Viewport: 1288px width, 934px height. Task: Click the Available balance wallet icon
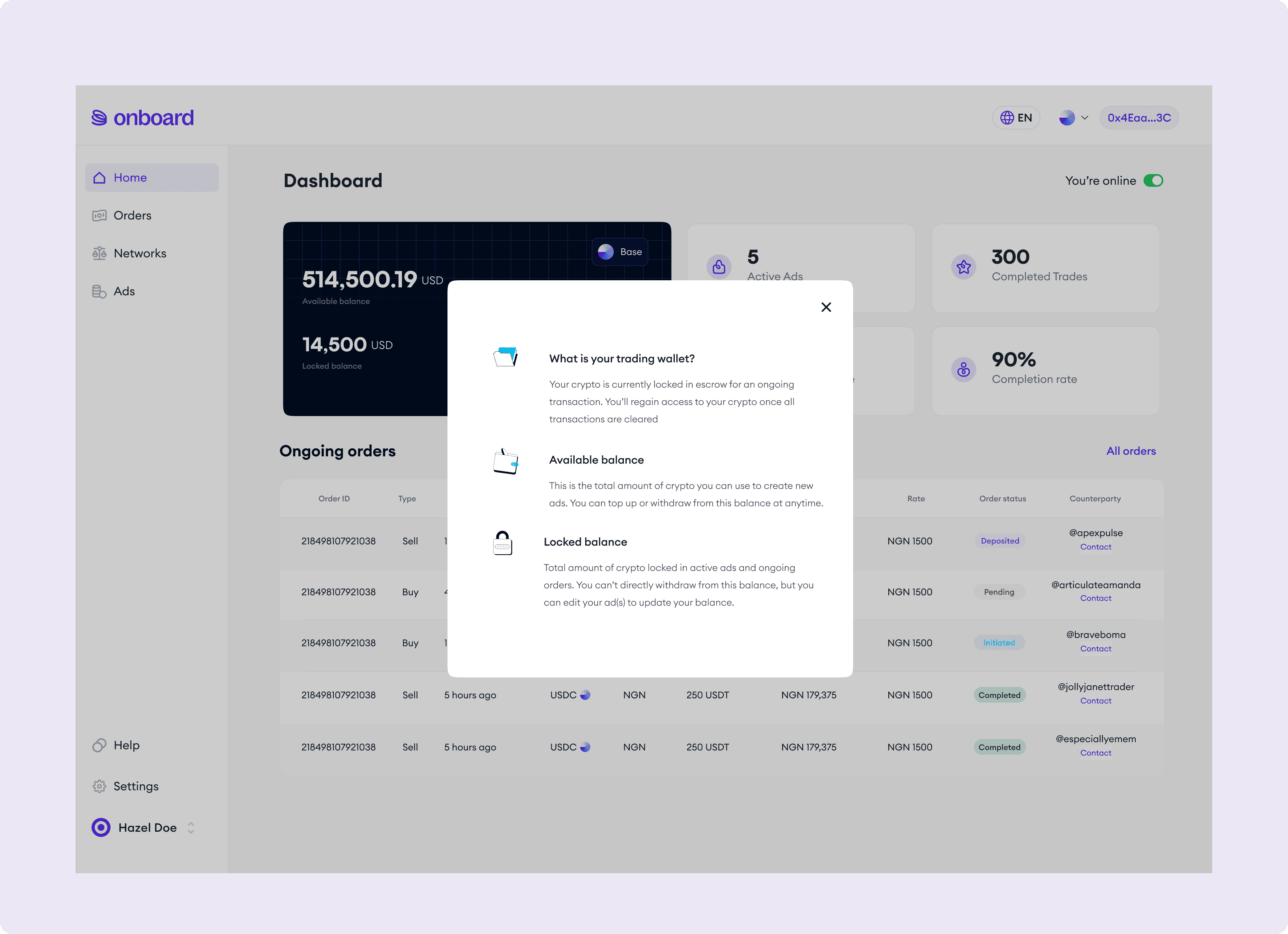tap(505, 461)
